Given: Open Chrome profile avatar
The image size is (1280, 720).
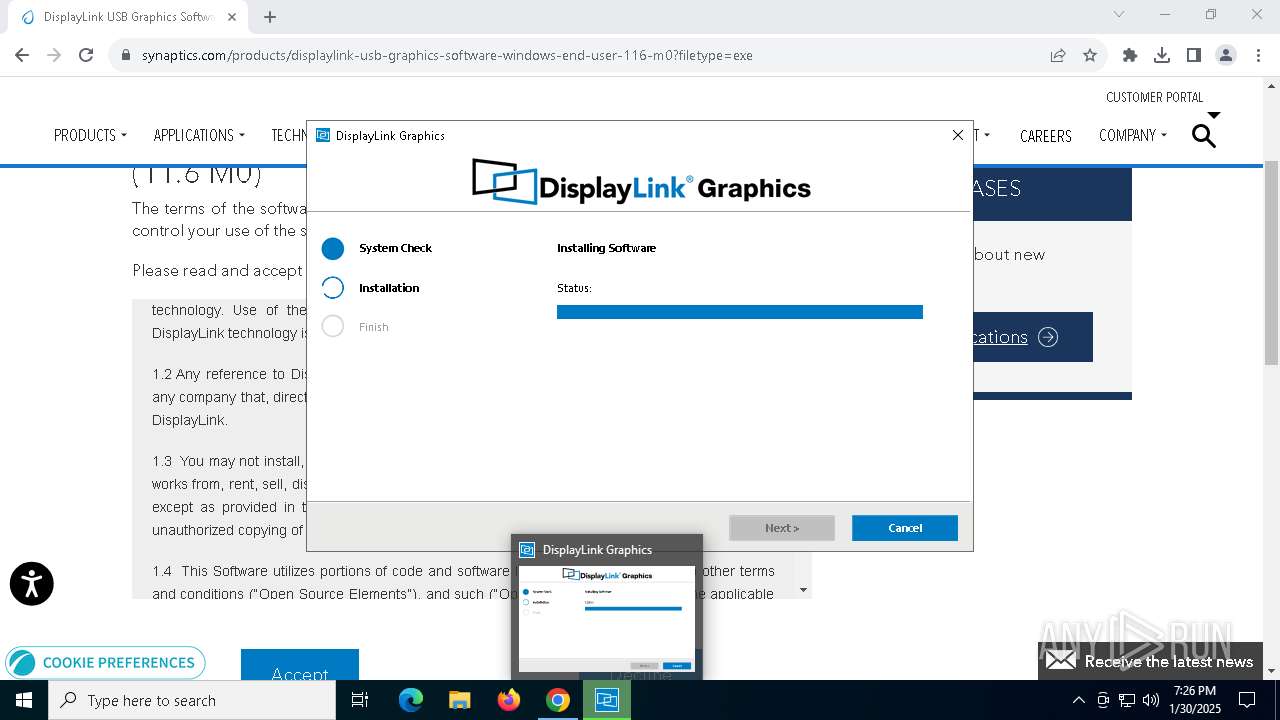Looking at the screenshot, I should pyautogui.click(x=1226, y=55).
